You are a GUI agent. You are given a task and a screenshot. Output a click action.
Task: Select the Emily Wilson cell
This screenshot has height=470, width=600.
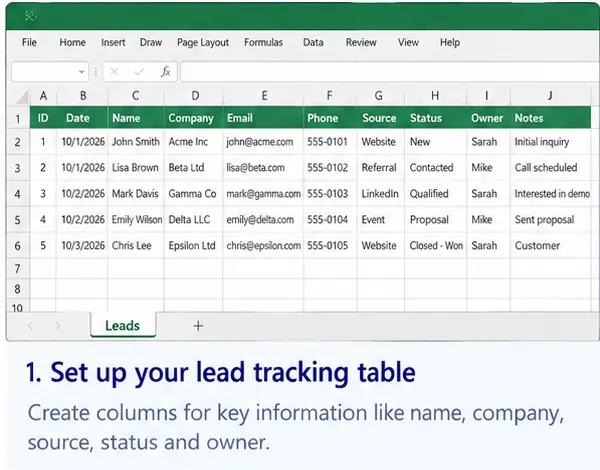coord(136,220)
